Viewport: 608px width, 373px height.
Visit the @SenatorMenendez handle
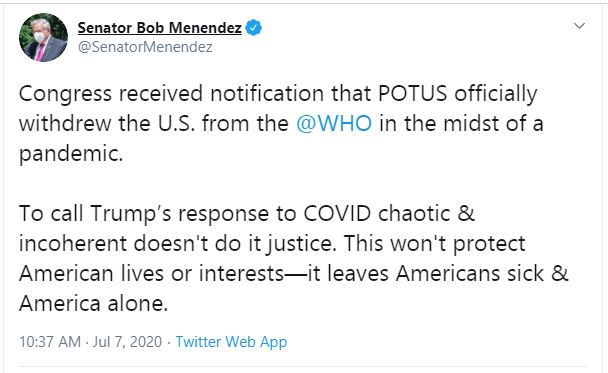(145, 47)
